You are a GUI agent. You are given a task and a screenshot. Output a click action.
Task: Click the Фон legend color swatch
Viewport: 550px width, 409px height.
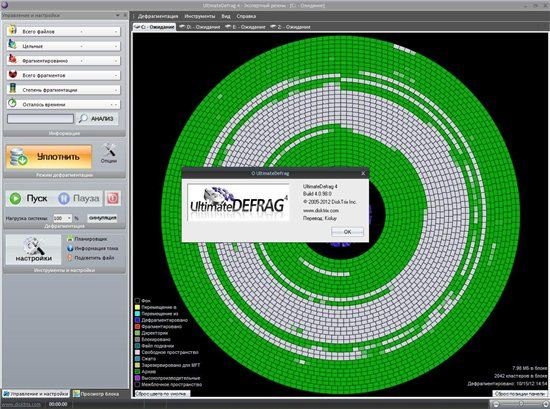[138, 301]
